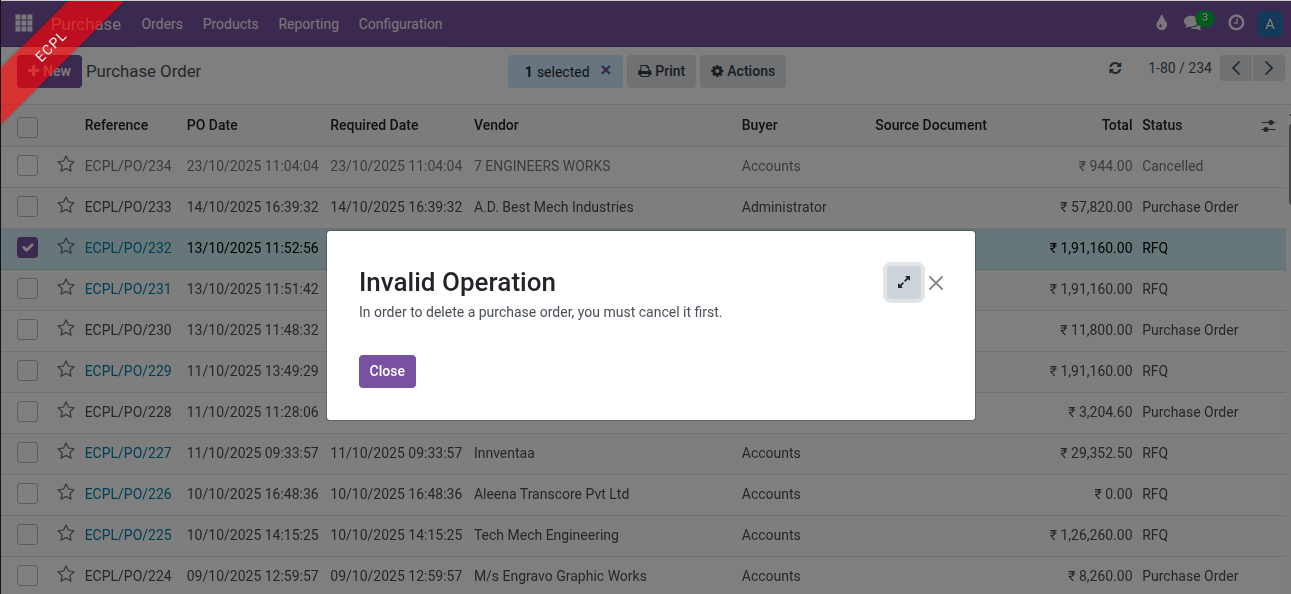This screenshot has height=594, width=1291.
Task: Uncheck the selected ECPL/PO/232 row checkbox
Action: coord(28,247)
